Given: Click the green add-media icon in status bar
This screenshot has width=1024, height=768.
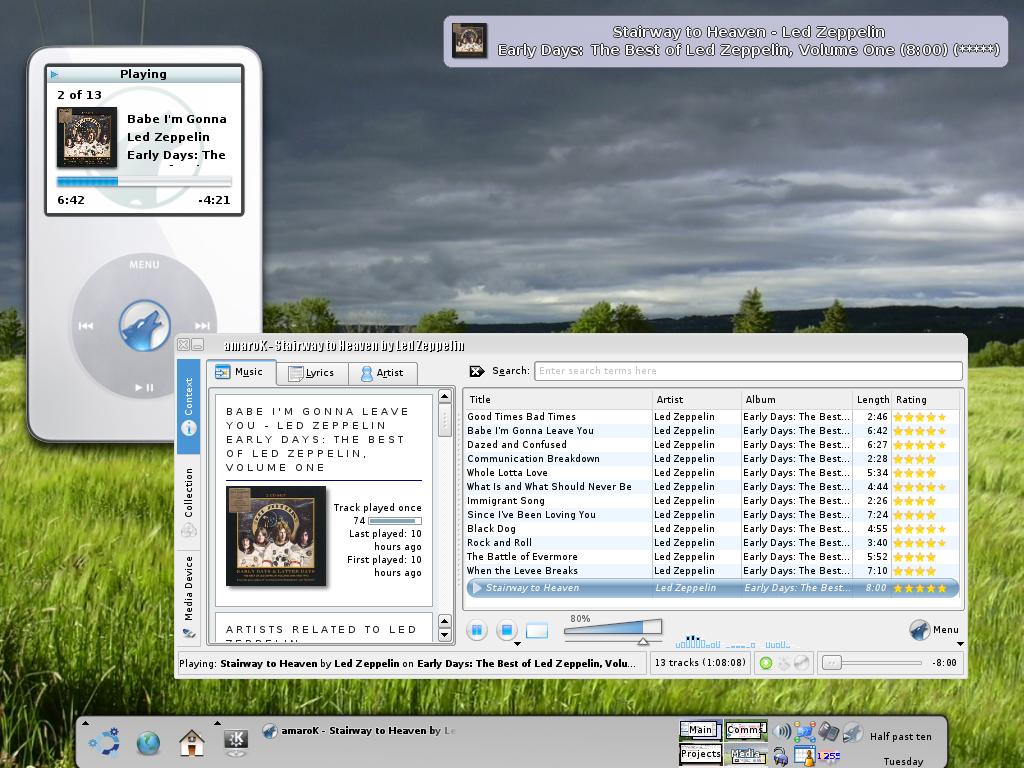Looking at the screenshot, I should pos(766,664).
